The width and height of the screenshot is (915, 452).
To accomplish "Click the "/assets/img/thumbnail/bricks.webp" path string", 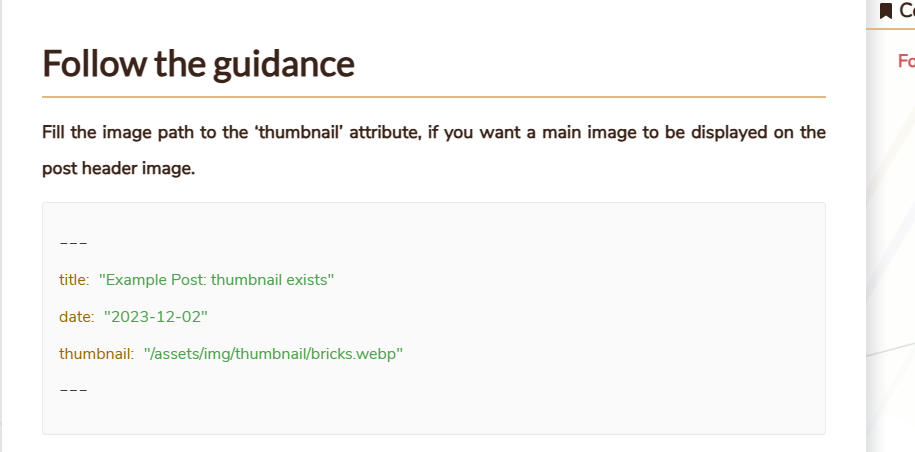I will click(273, 353).
